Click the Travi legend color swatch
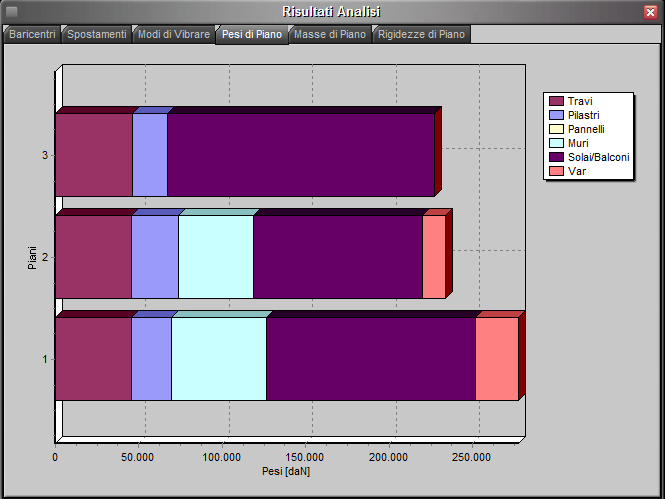This screenshot has width=665, height=499. [556, 101]
